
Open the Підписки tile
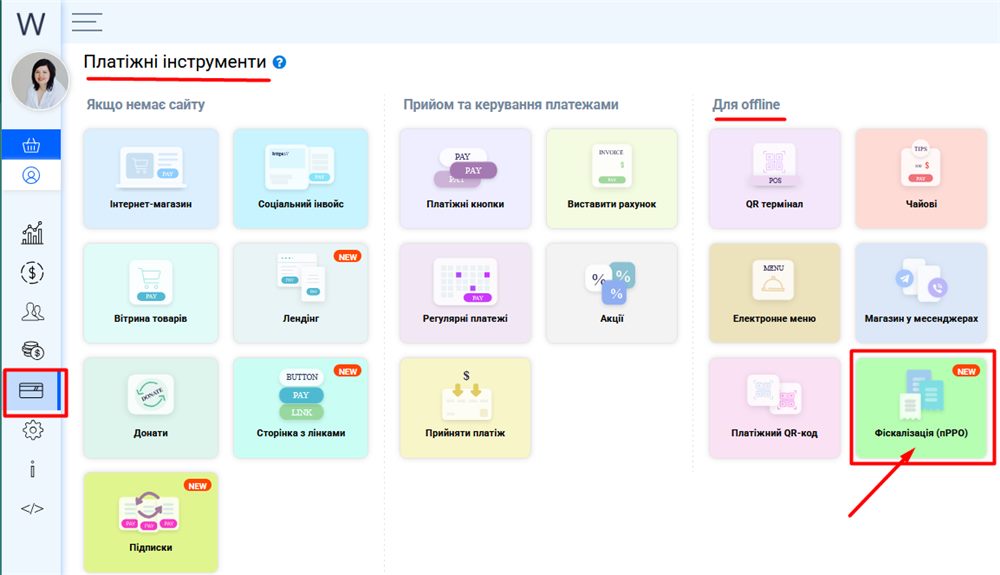coord(151,522)
